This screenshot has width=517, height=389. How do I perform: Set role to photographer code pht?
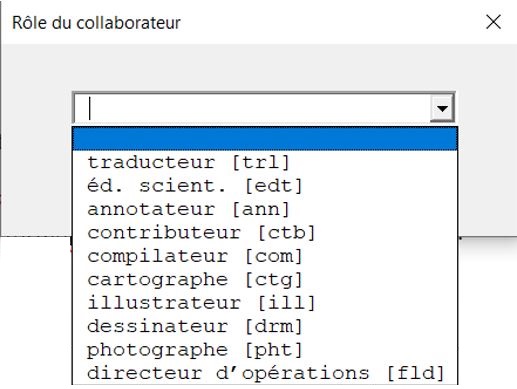pos(265,350)
